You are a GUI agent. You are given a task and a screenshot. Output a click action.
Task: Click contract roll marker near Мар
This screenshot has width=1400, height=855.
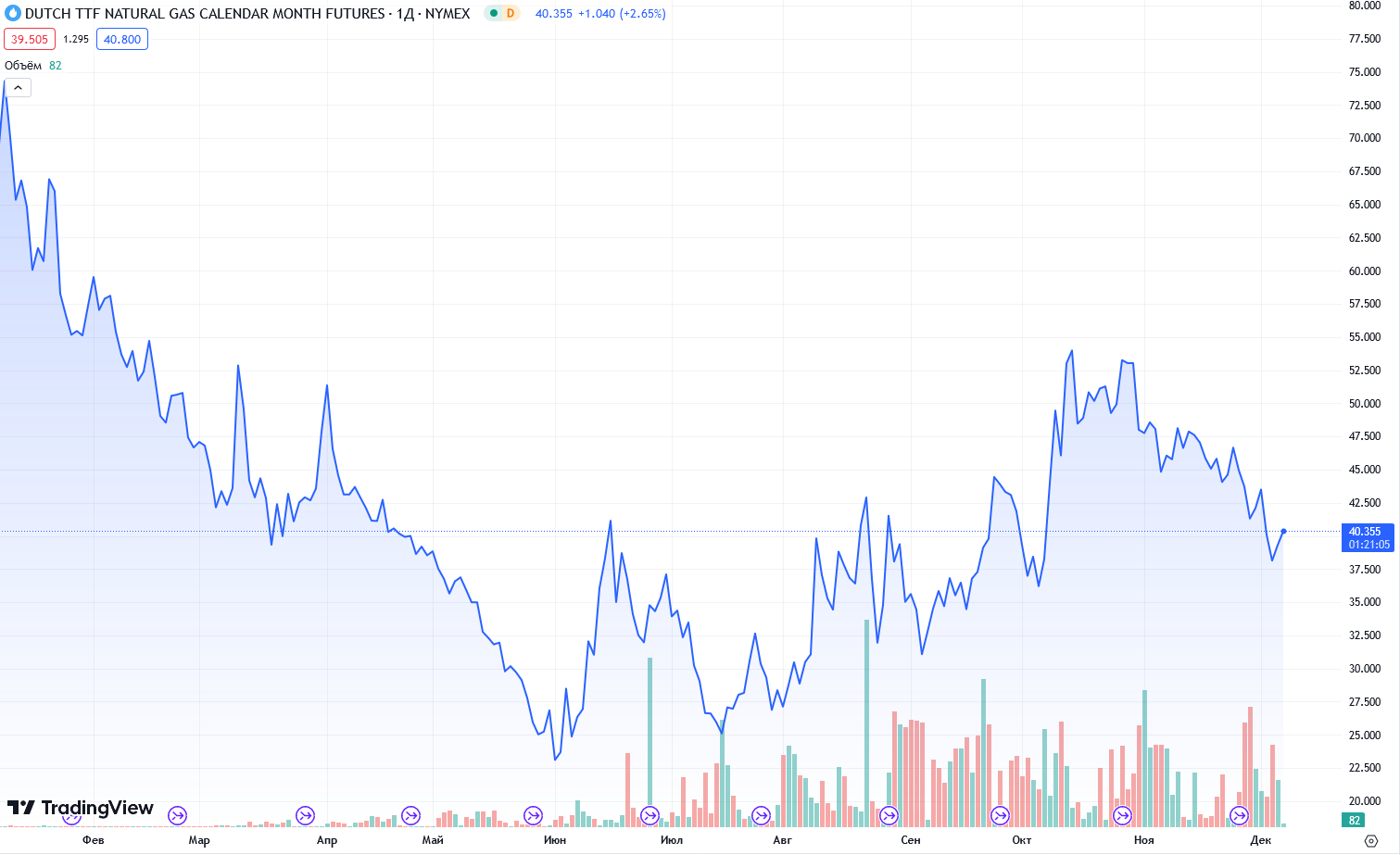[x=177, y=816]
